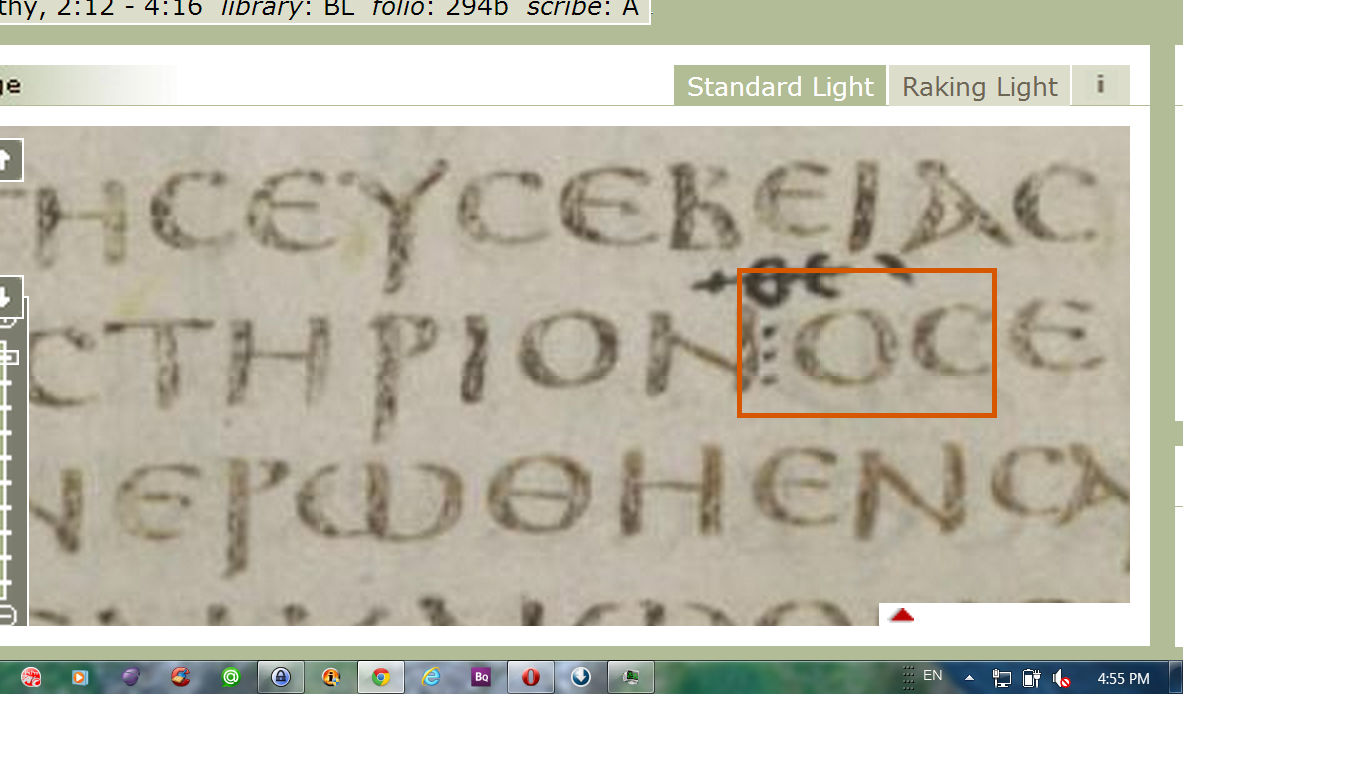Open the purple sphere taskbar icon
The width and height of the screenshot is (1366, 768).
(x=130, y=677)
